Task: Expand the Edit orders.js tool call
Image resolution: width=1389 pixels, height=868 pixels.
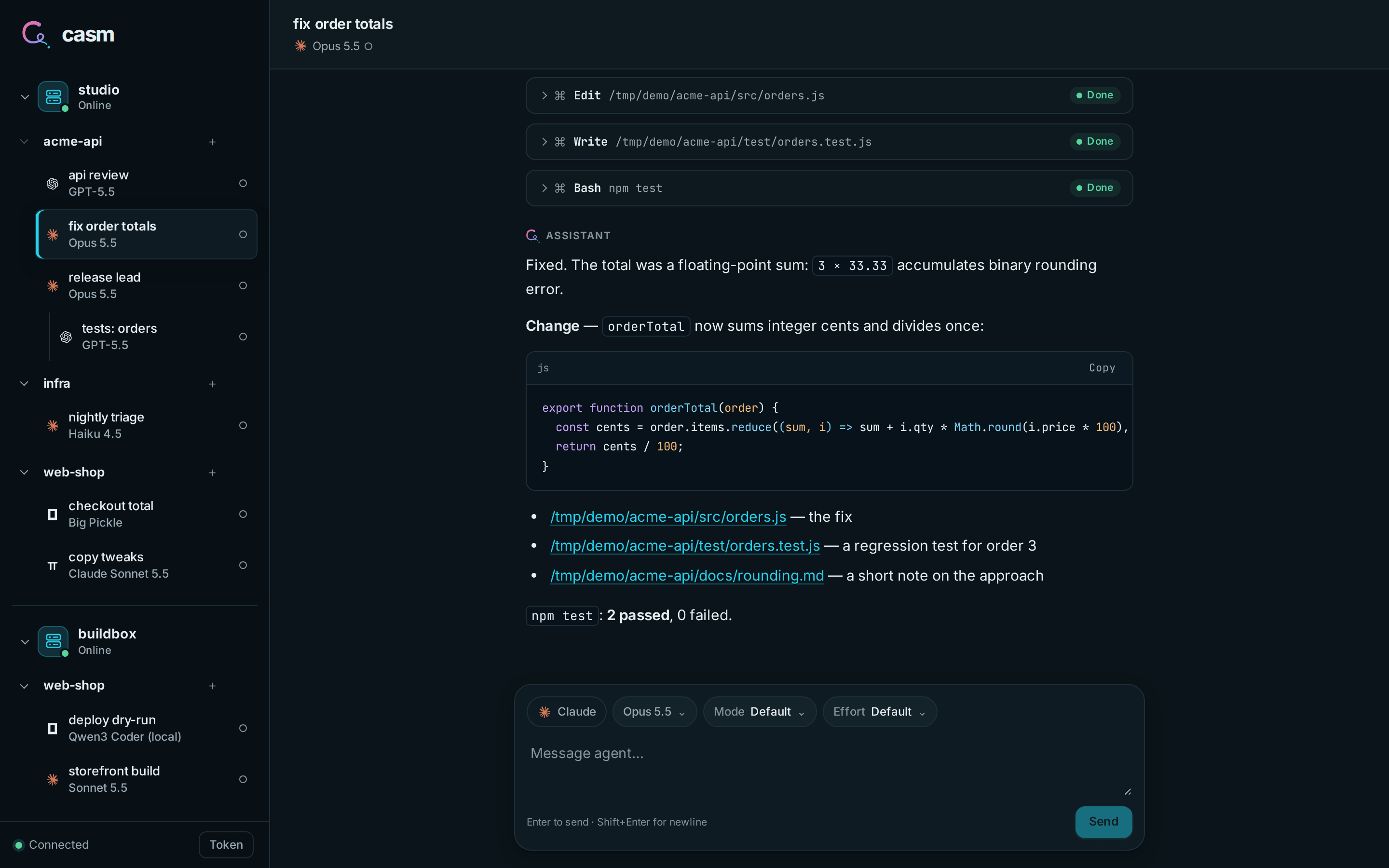Action: (x=829, y=95)
